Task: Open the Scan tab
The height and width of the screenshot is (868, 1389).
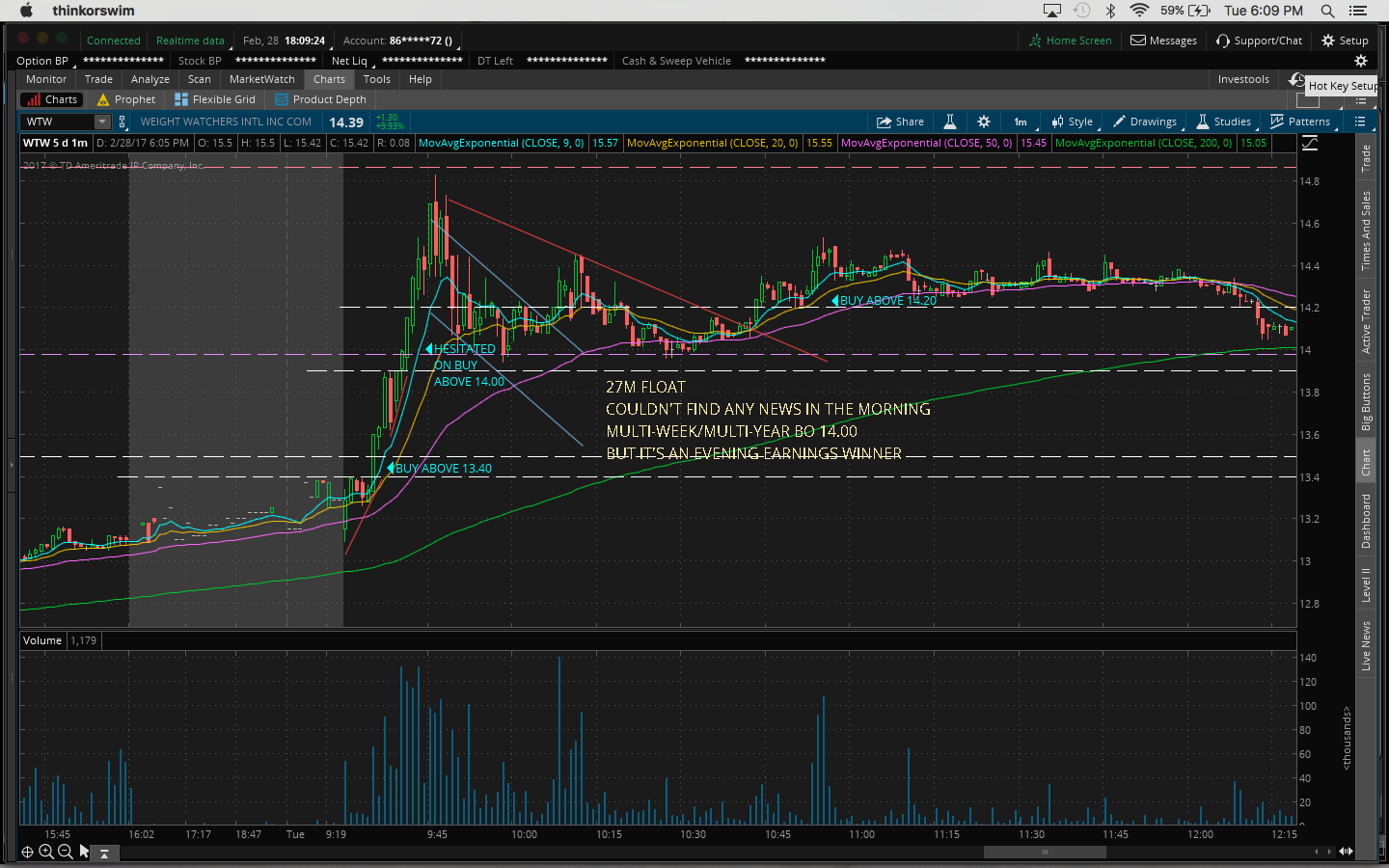Action: click(199, 79)
